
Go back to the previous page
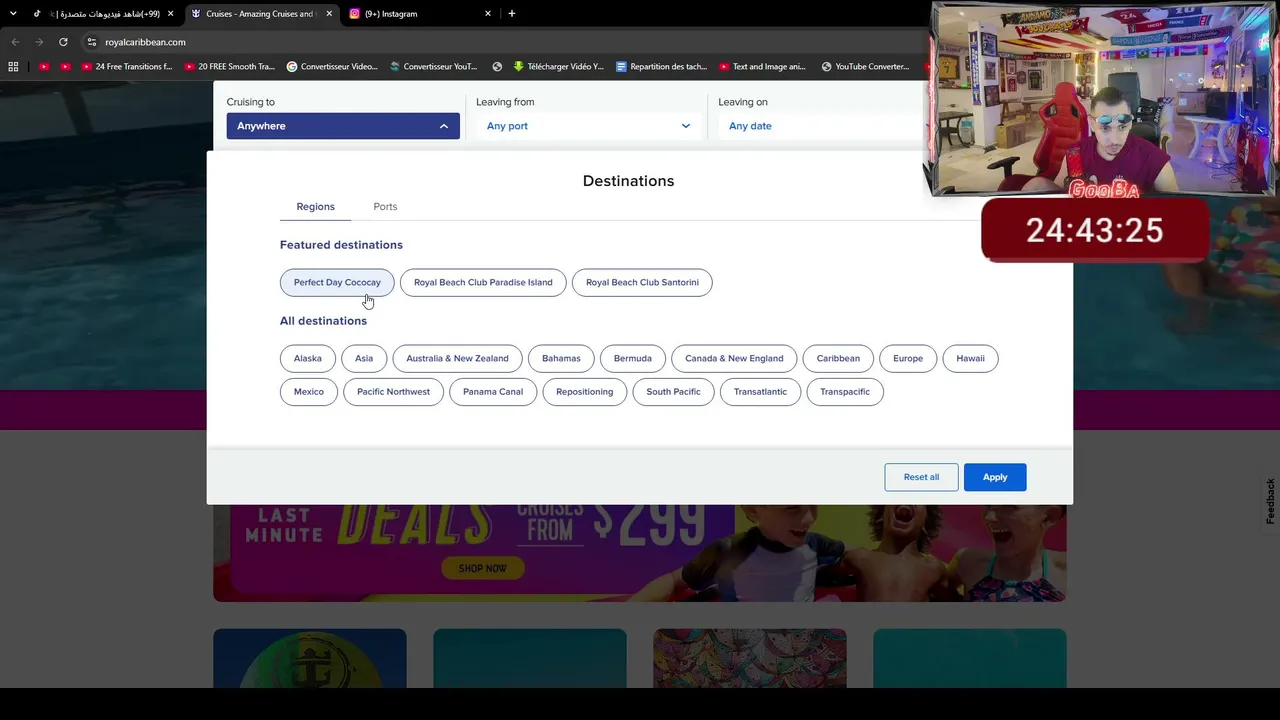pos(15,42)
